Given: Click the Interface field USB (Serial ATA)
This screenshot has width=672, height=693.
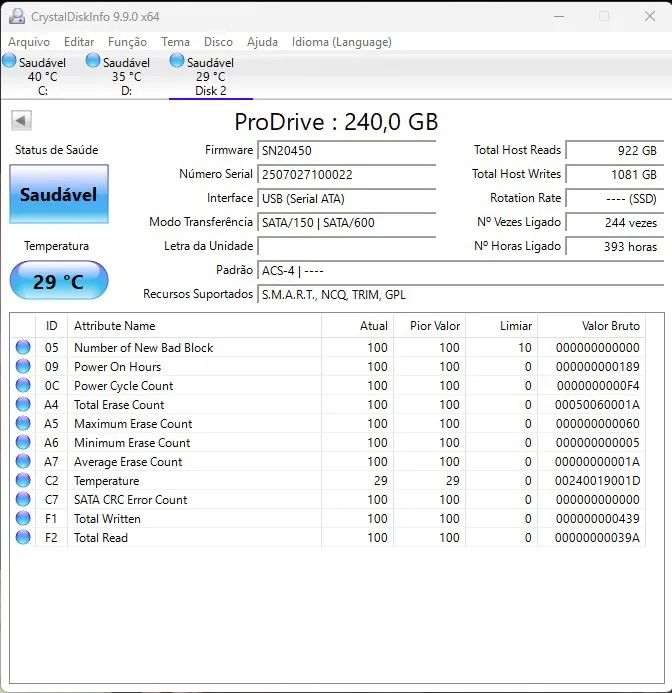Looking at the screenshot, I should coord(347,198).
